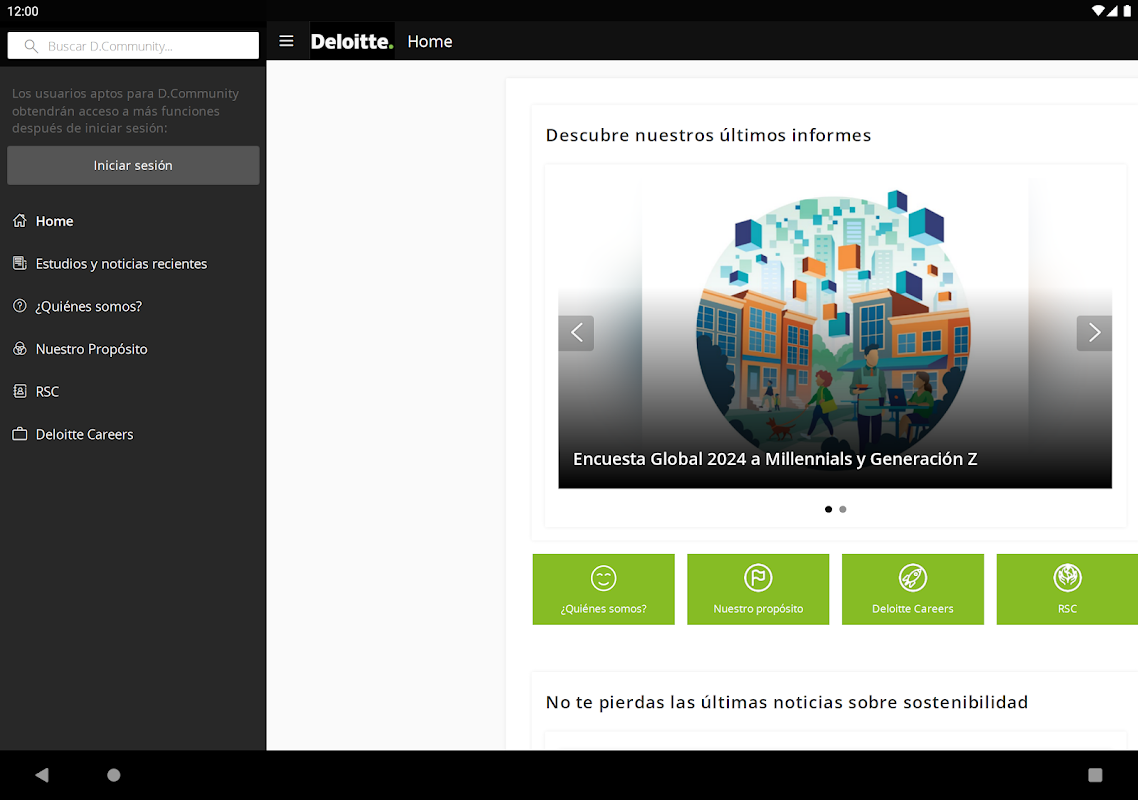Tap the Android recent apps square button
This screenshot has height=800, width=1138.
pos(1095,775)
